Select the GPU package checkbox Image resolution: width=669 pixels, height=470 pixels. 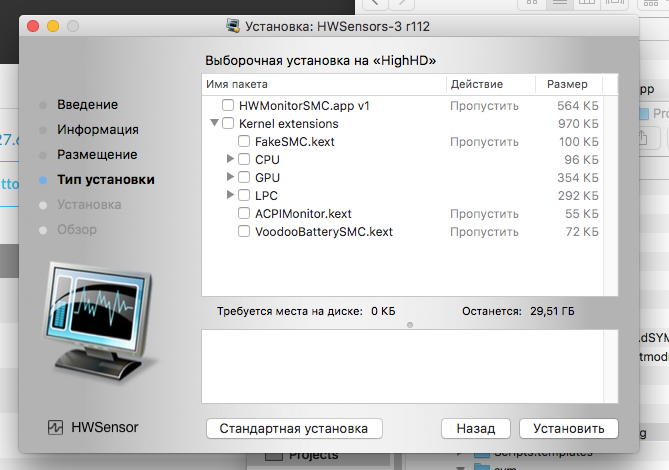click(x=244, y=177)
